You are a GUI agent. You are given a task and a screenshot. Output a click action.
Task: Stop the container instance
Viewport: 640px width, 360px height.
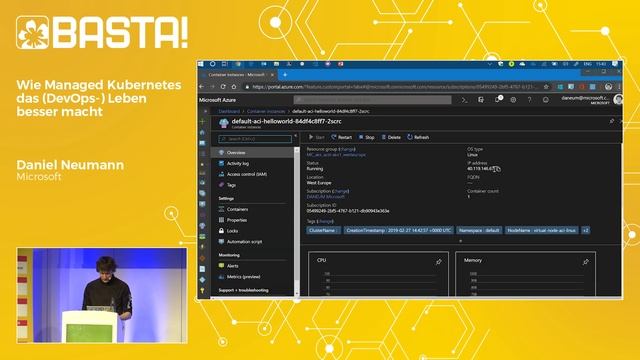pyautogui.click(x=367, y=137)
